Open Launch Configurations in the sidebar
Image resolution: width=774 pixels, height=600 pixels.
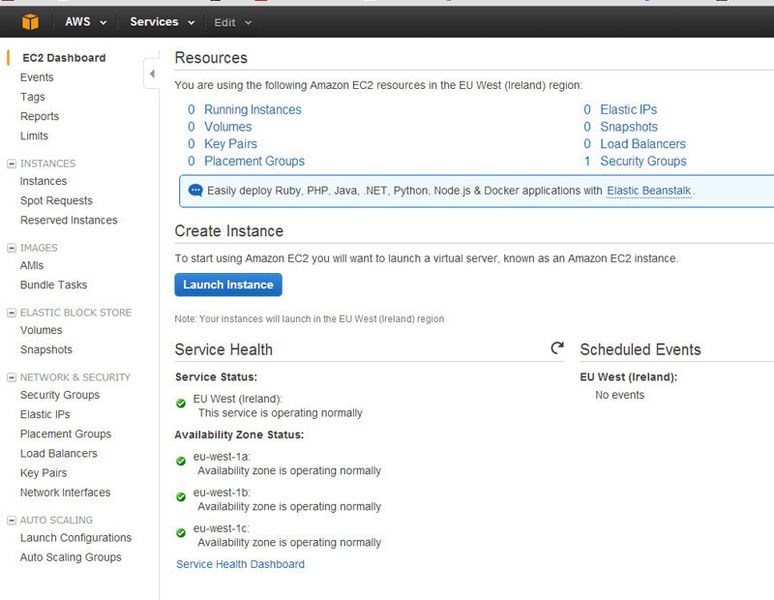76,538
